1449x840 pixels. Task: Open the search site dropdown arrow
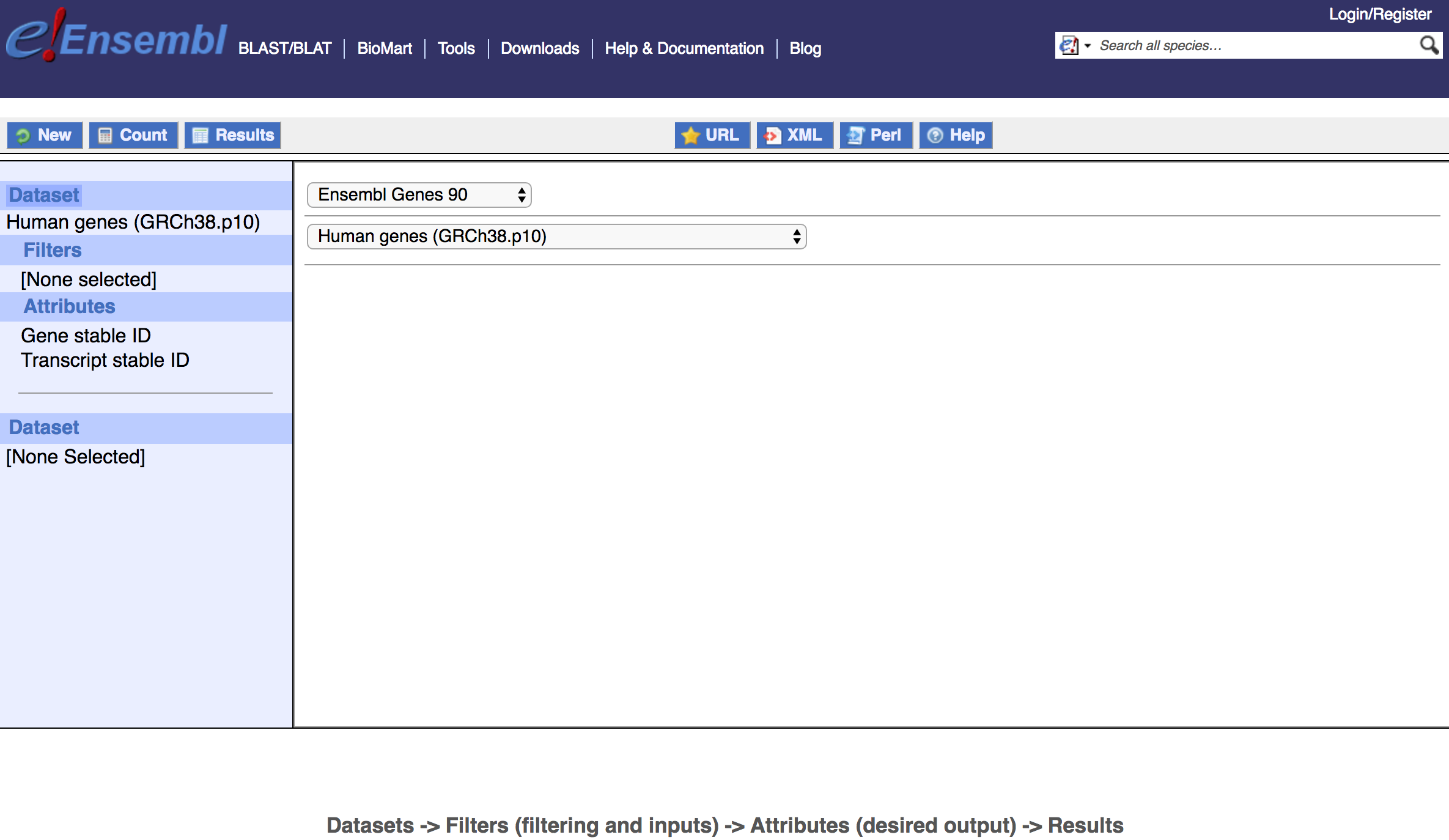pos(1088,46)
